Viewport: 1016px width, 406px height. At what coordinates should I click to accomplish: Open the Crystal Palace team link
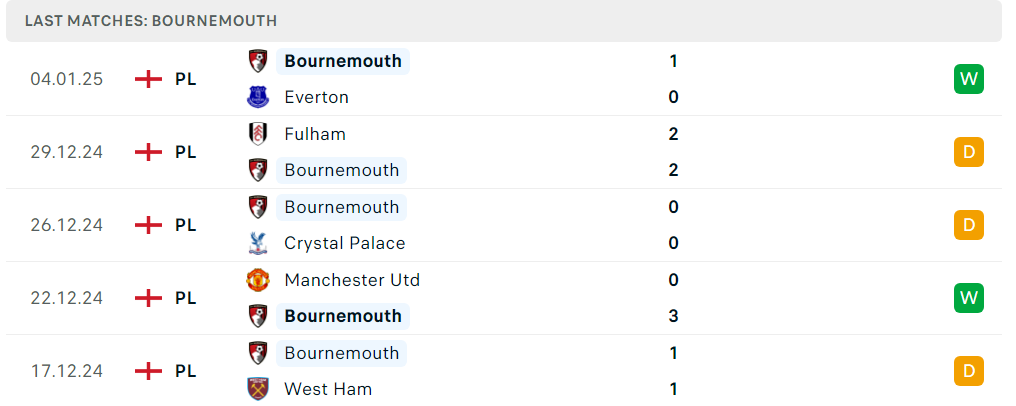[x=345, y=243]
